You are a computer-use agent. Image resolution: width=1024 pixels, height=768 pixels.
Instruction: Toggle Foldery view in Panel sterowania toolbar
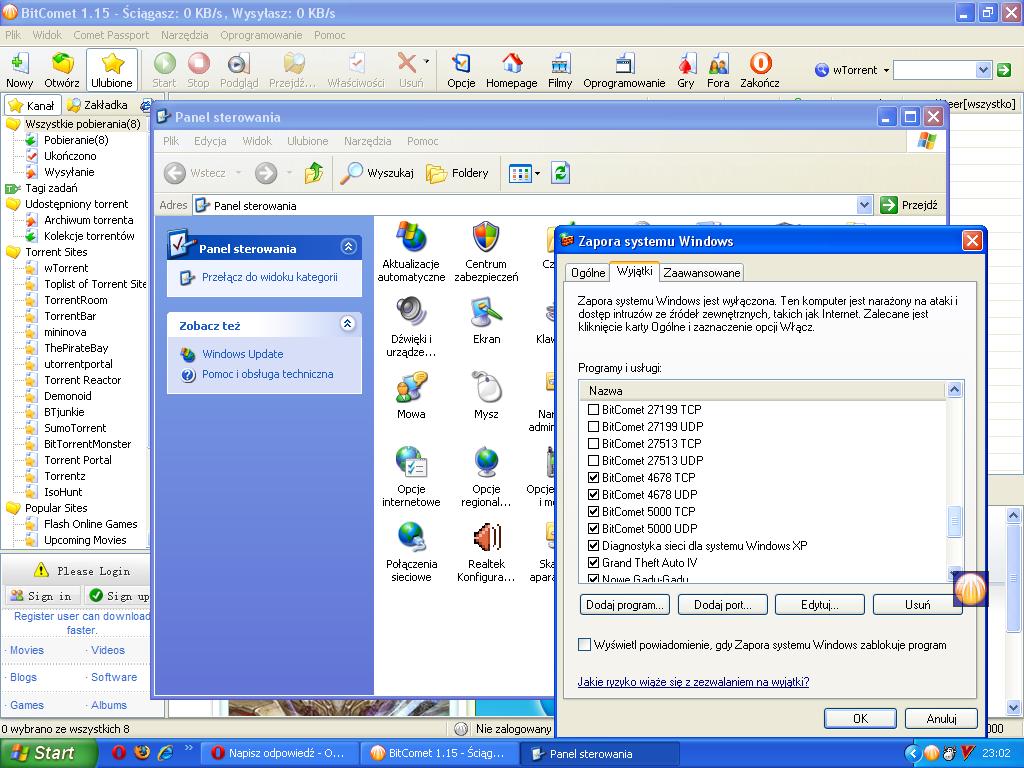457,173
